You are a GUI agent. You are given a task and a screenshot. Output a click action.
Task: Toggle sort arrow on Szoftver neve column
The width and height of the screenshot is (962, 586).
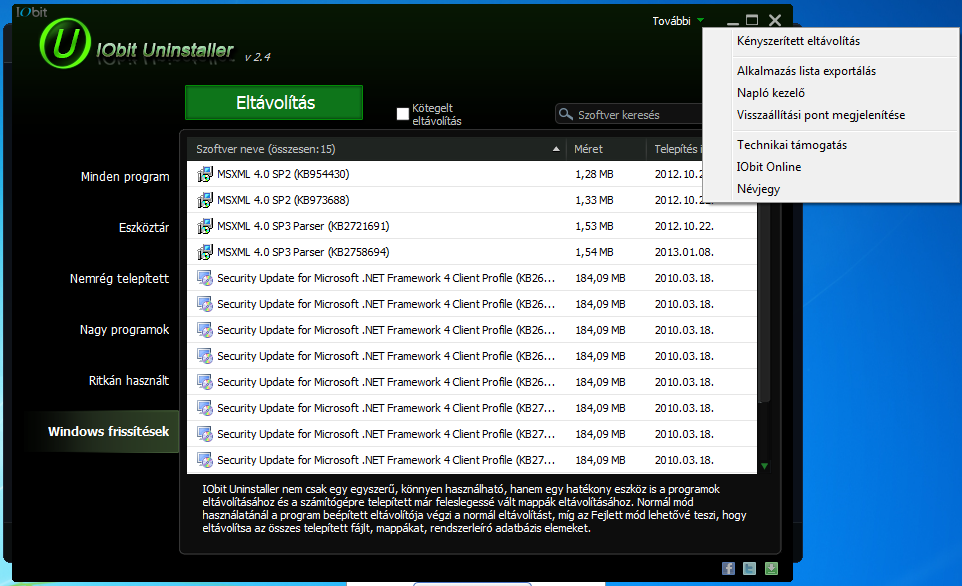[556, 149]
